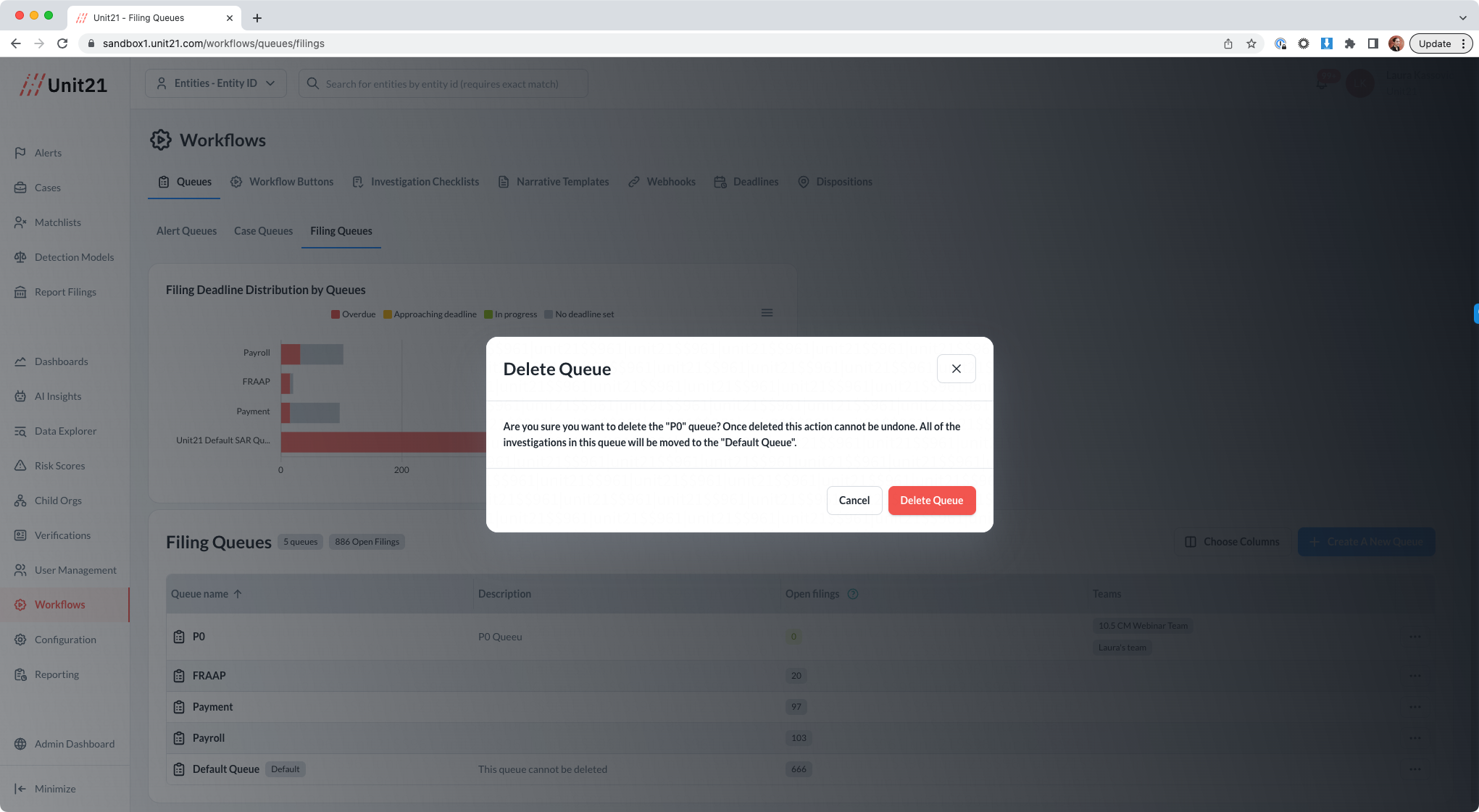Cancel the queue deletion
Image resolution: width=1479 pixels, height=812 pixels.
click(854, 501)
